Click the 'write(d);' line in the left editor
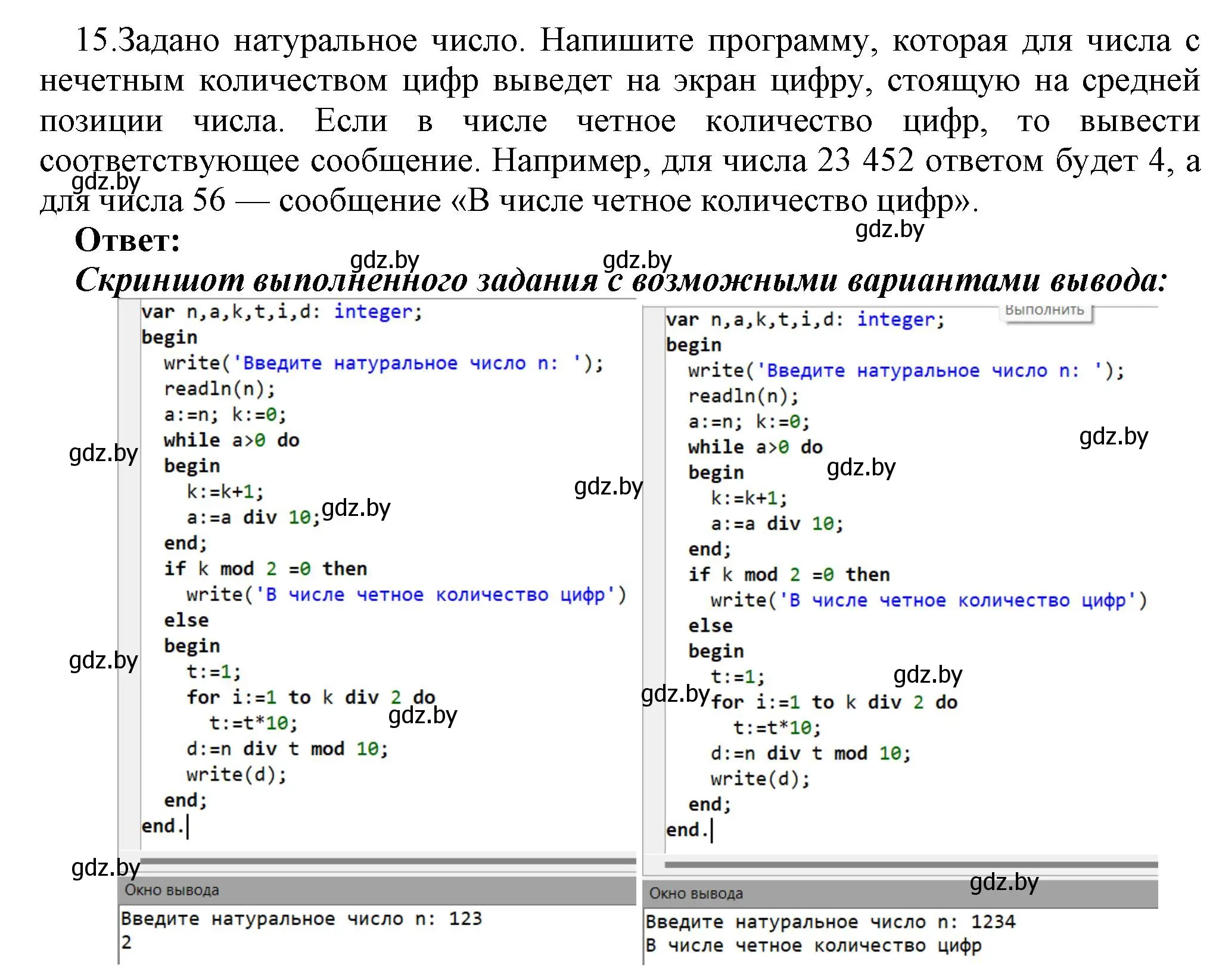 [x=237, y=774]
